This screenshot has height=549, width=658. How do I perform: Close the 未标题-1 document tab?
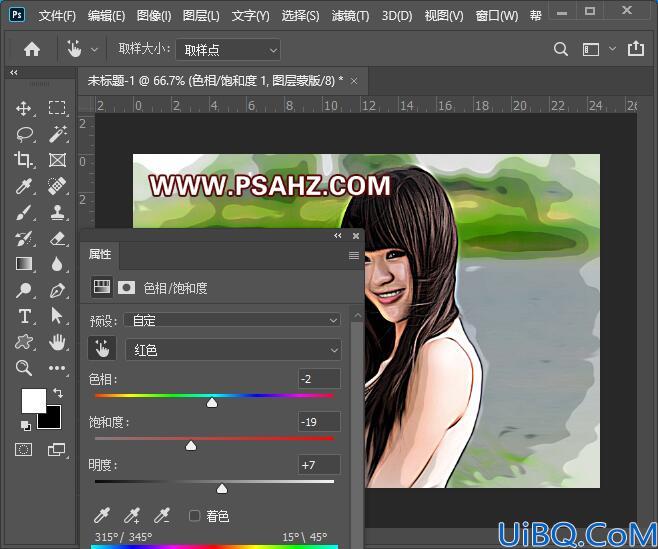(354, 81)
